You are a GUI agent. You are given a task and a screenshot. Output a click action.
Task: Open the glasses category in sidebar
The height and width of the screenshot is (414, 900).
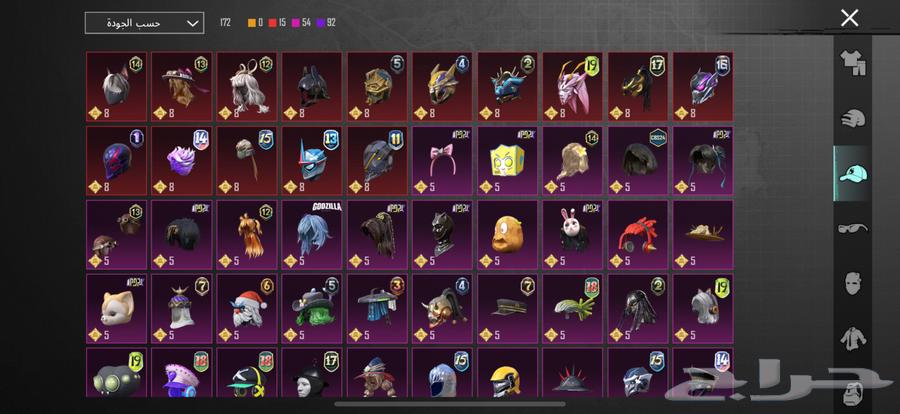pyautogui.click(x=852, y=229)
